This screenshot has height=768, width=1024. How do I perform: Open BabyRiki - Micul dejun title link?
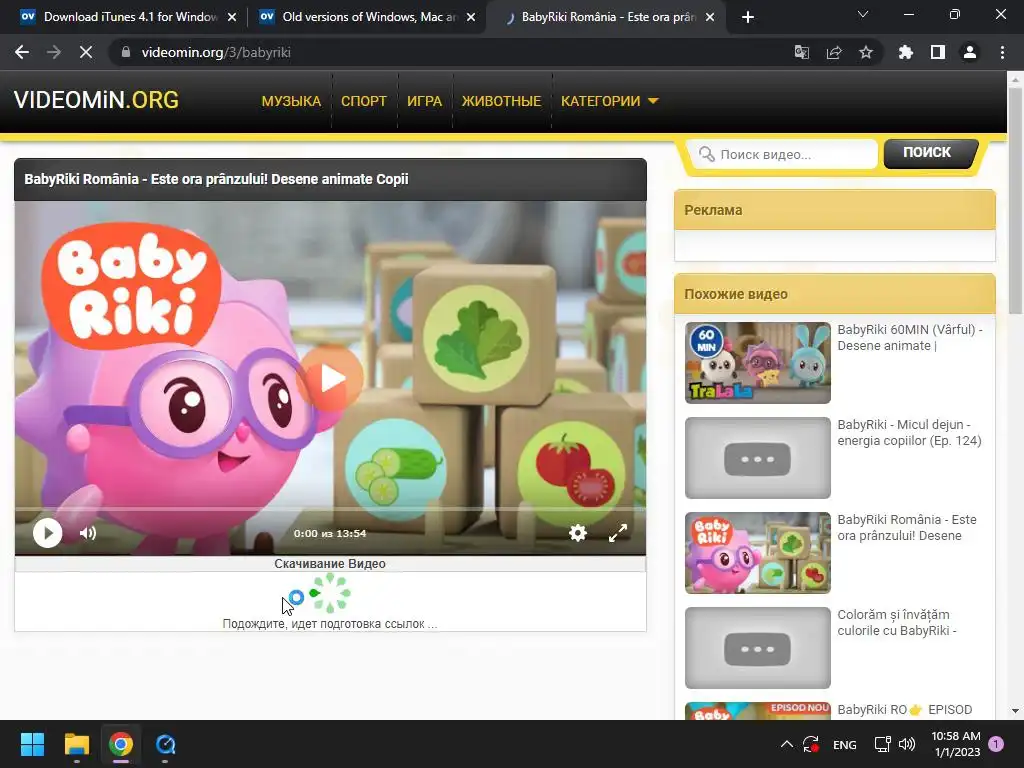[x=909, y=432]
